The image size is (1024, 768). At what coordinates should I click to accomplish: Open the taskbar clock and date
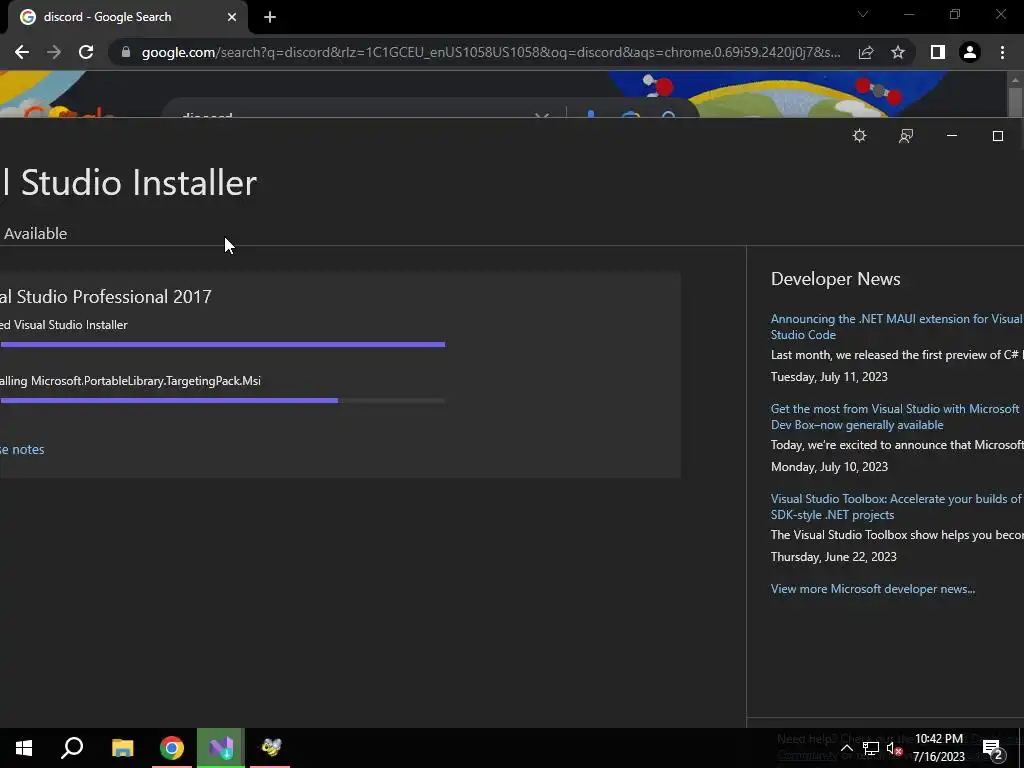pos(938,748)
